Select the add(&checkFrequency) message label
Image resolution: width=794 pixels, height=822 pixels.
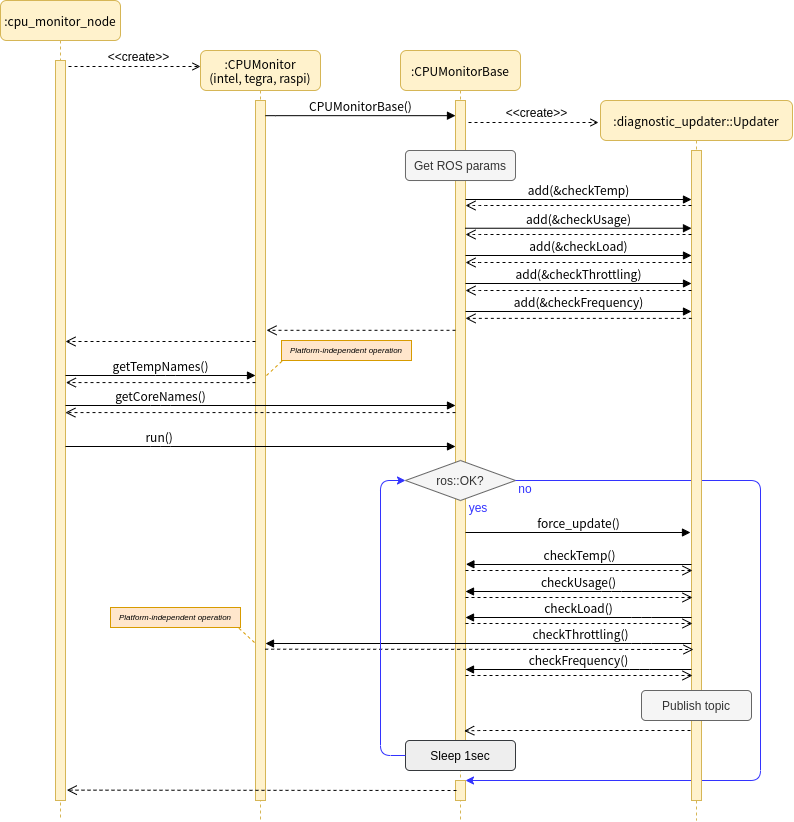[578, 302]
